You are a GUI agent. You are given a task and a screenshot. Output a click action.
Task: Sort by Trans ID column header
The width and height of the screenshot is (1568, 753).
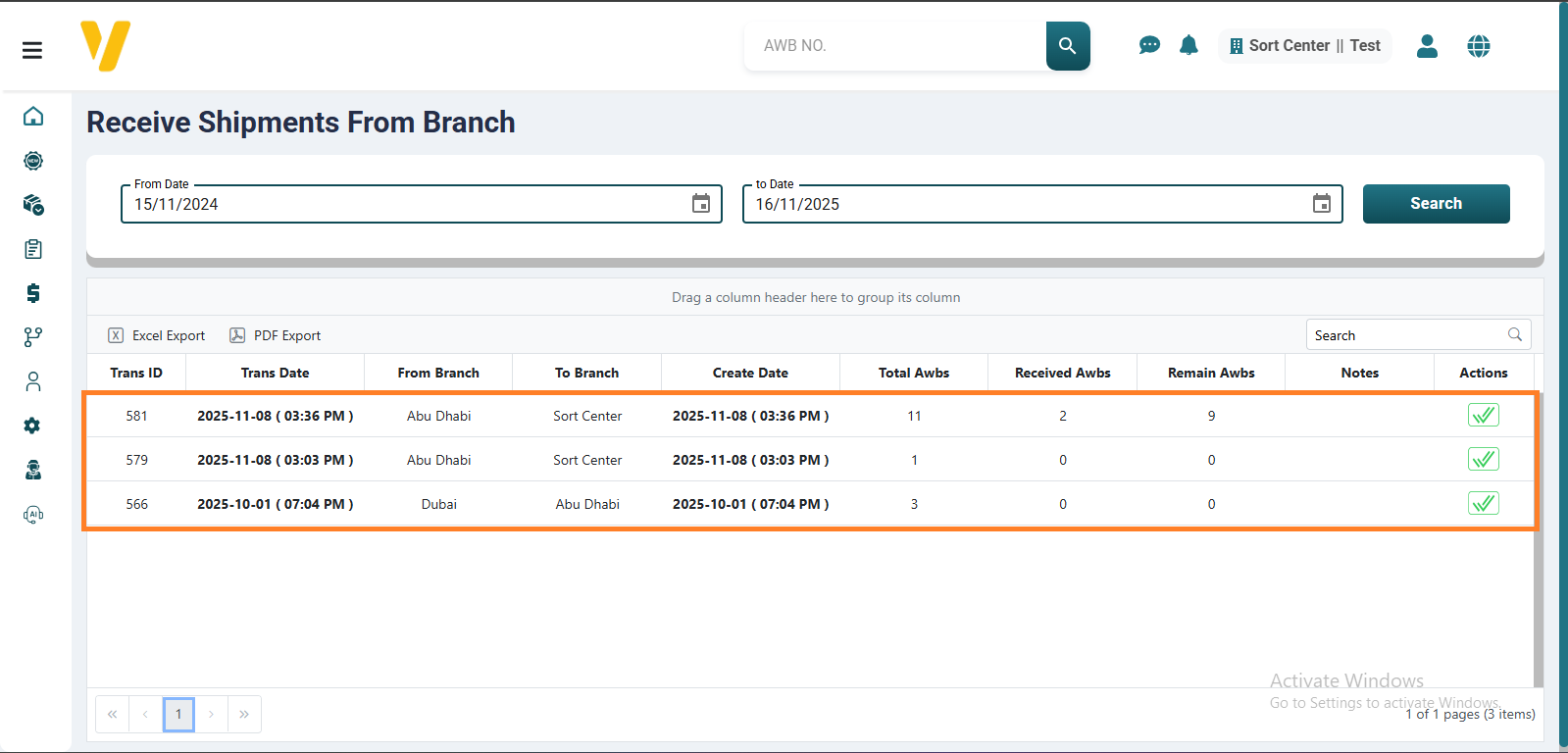click(136, 373)
